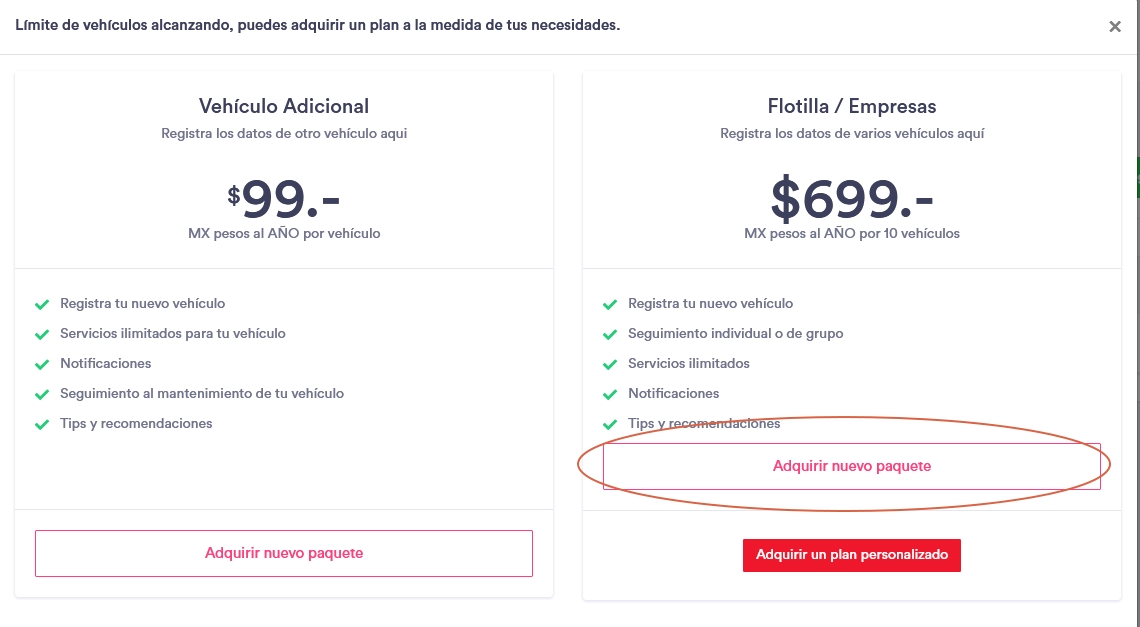
Task: Click checkmark beside Registra tu nuevo vehículo, Flotilla
Action: pyautogui.click(x=610, y=304)
